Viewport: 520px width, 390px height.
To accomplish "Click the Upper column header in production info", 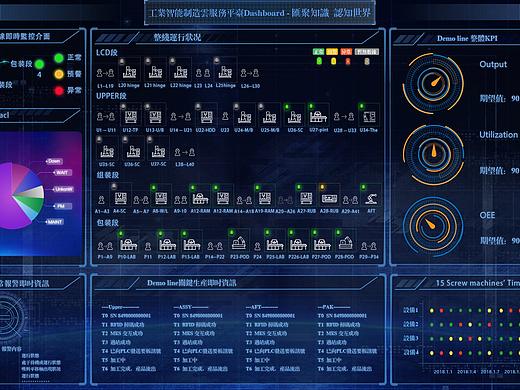I will (x=120, y=307).
